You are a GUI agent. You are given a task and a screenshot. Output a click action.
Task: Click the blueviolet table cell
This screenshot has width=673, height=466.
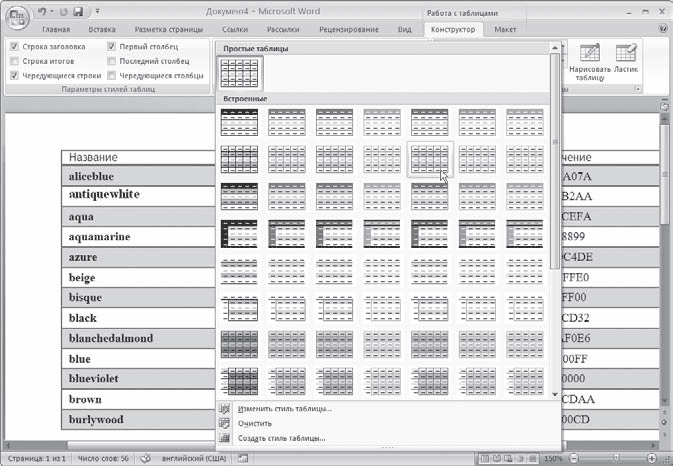(138, 379)
